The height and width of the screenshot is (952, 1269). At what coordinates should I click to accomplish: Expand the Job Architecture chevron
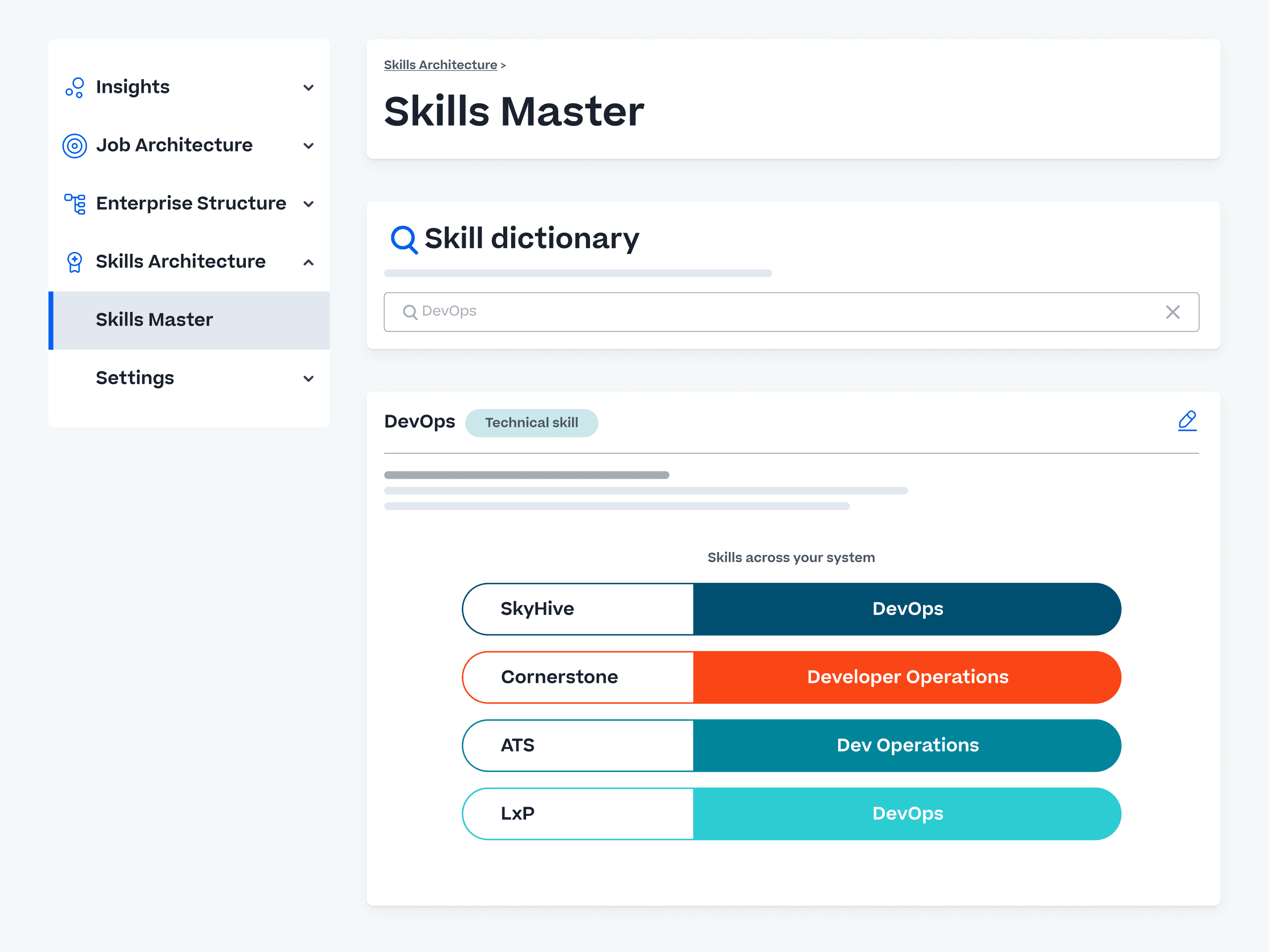tap(308, 146)
